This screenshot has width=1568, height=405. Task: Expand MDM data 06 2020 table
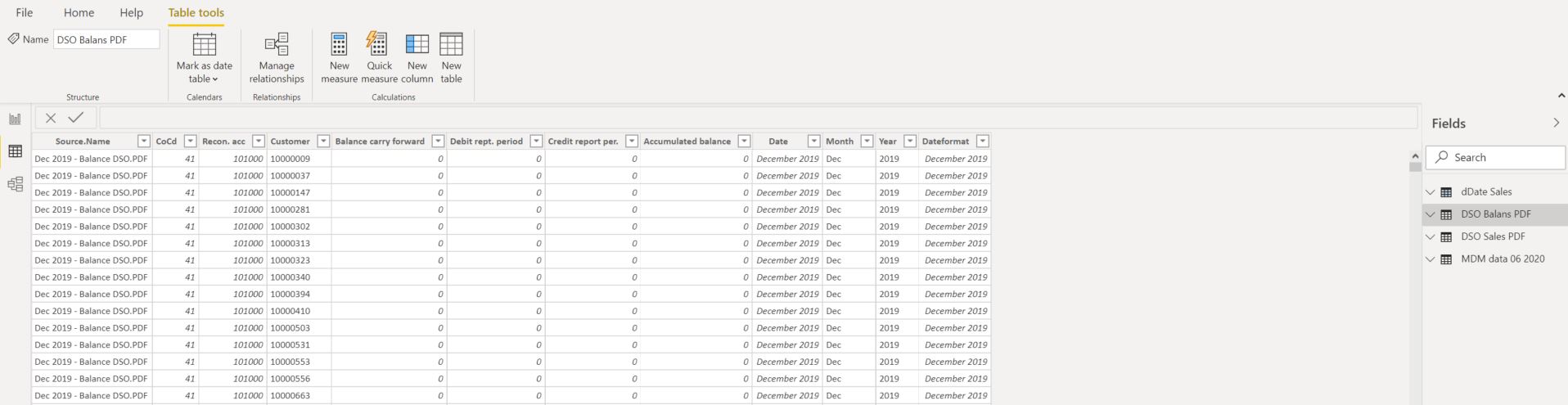click(1431, 259)
